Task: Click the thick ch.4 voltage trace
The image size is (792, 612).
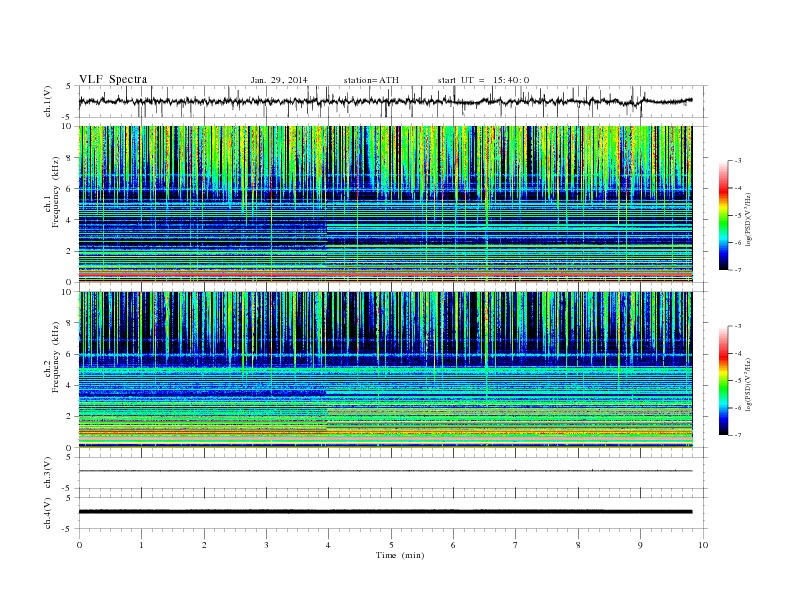Action: click(385, 512)
